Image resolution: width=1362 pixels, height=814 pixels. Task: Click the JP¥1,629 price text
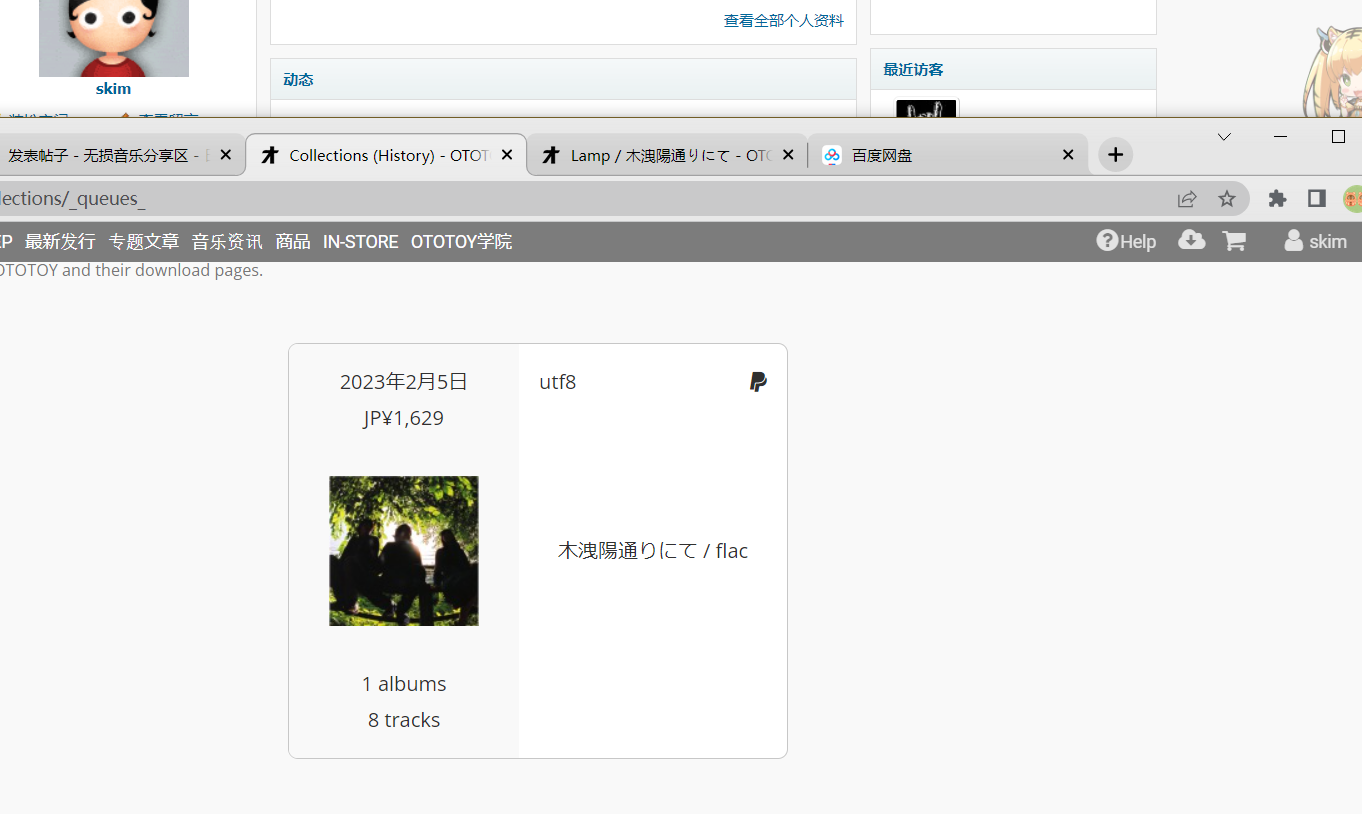404,418
